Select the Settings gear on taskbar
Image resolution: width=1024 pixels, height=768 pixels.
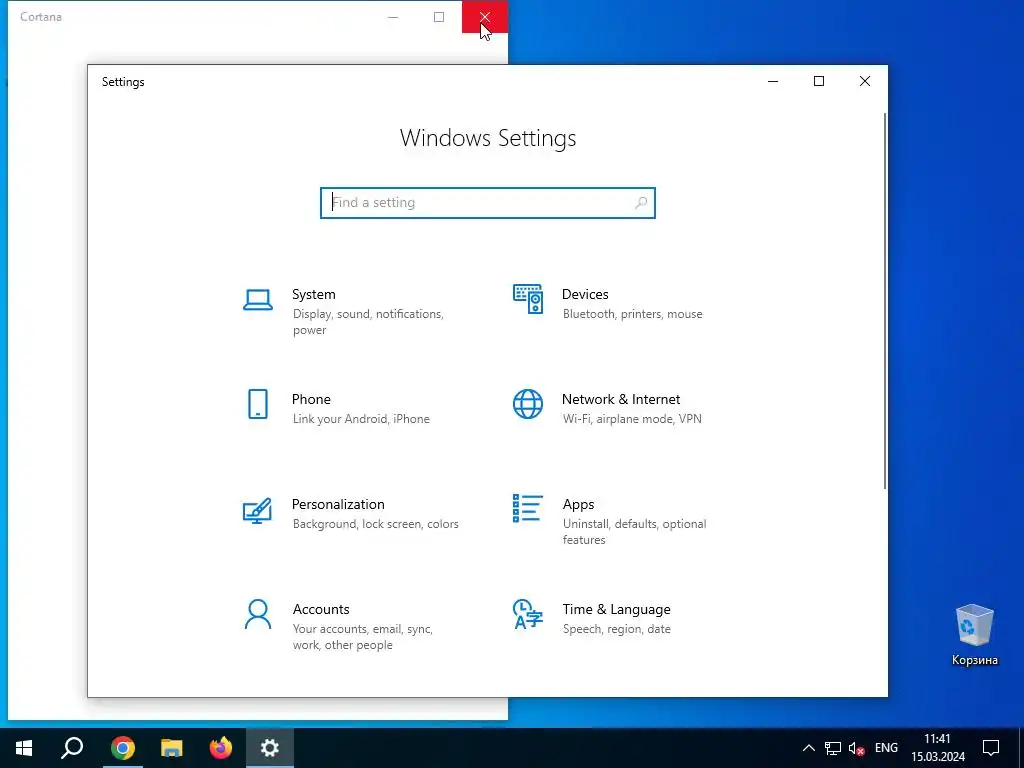tap(270, 748)
